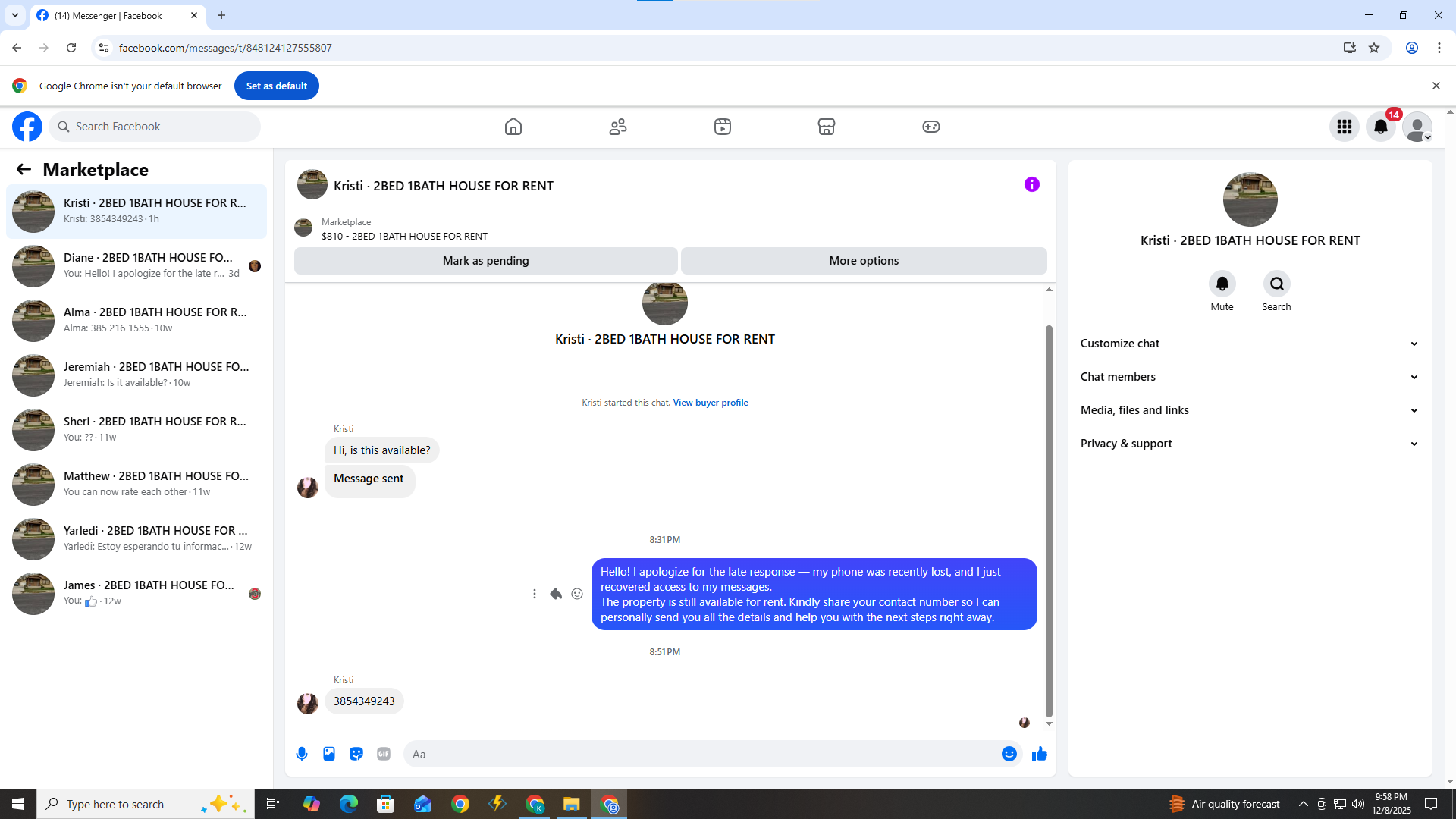The image size is (1456, 819).
Task: Expand Media, files and links section
Action: click(x=1250, y=410)
